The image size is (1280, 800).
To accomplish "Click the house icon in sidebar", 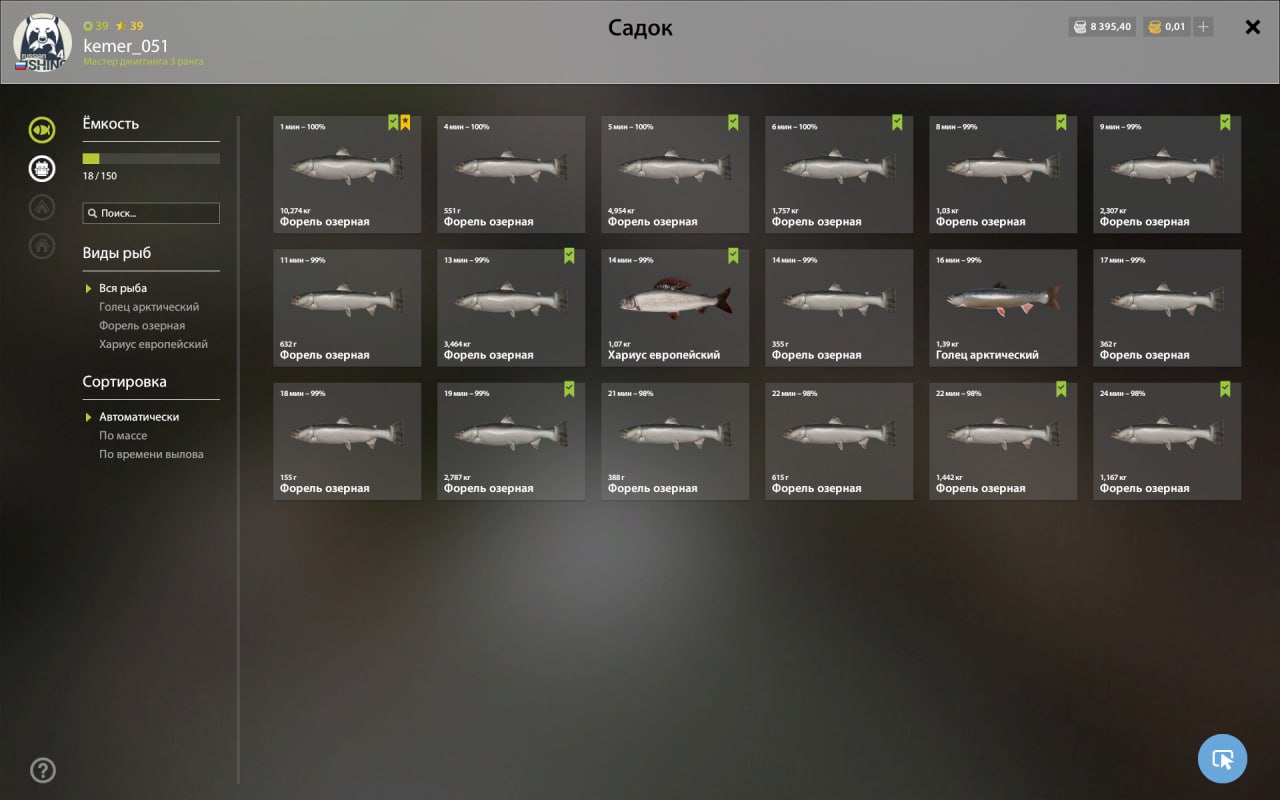I will (42, 245).
